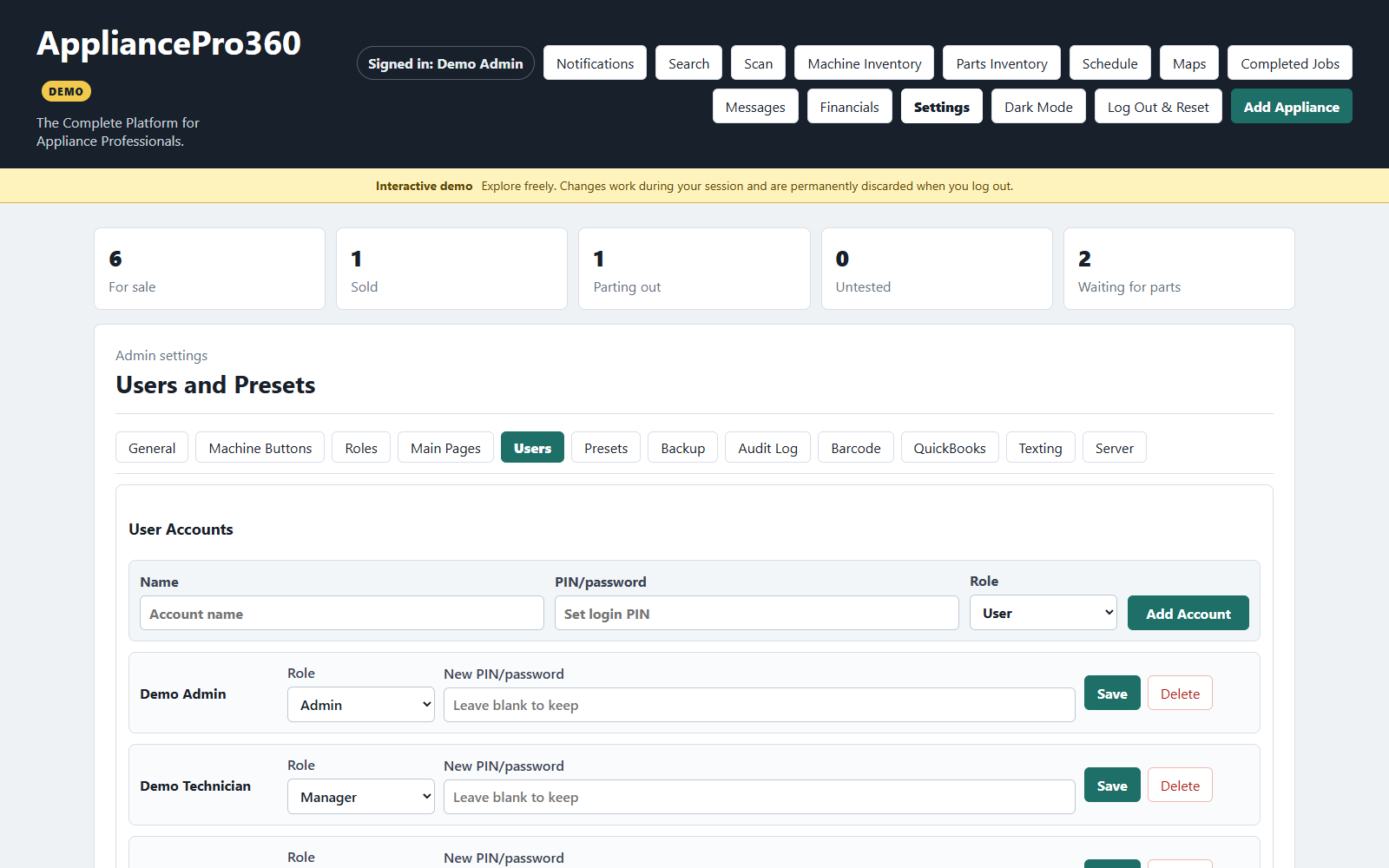Image resolution: width=1389 pixels, height=868 pixels.
Task: Delete the Demo Admin account
Action: [x=1180, y=693]
